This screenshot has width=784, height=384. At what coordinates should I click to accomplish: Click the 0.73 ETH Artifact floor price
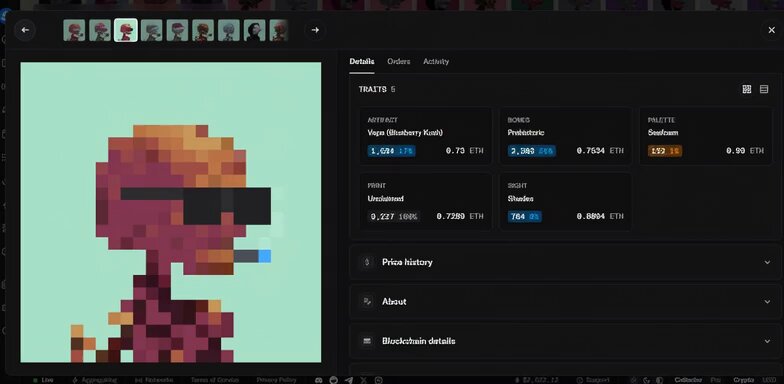click(x=464, y=150)
